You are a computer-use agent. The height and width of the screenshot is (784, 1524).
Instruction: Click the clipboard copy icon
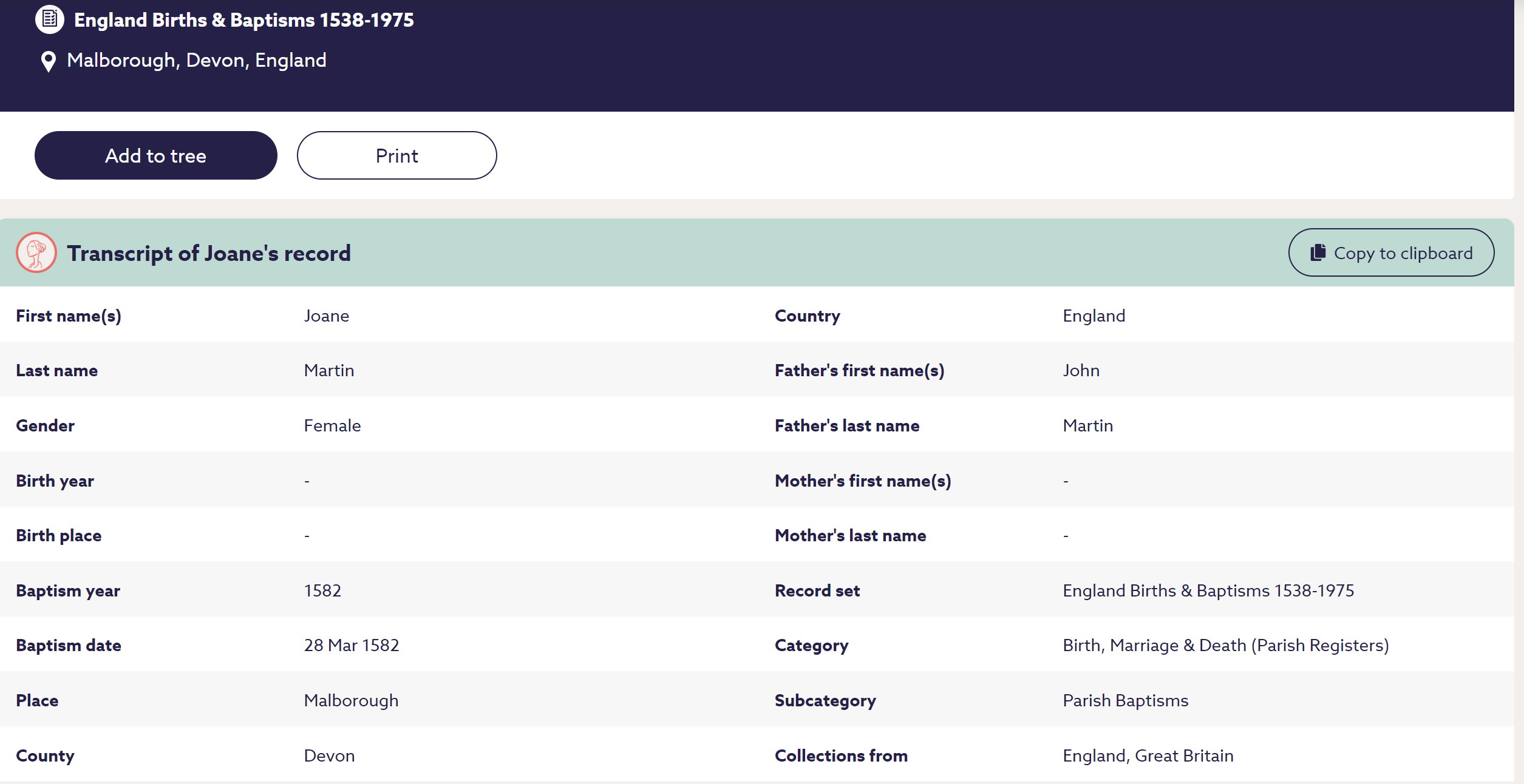click(1318, 252)
